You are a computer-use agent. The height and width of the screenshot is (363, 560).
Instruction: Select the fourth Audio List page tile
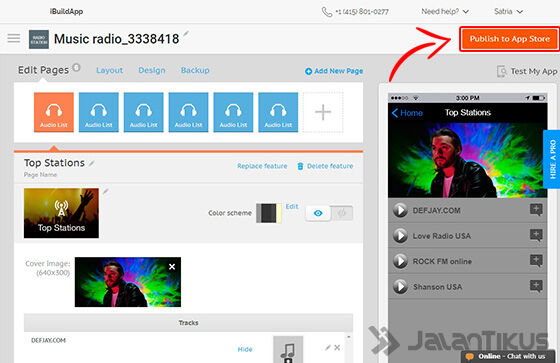point(189,112)
